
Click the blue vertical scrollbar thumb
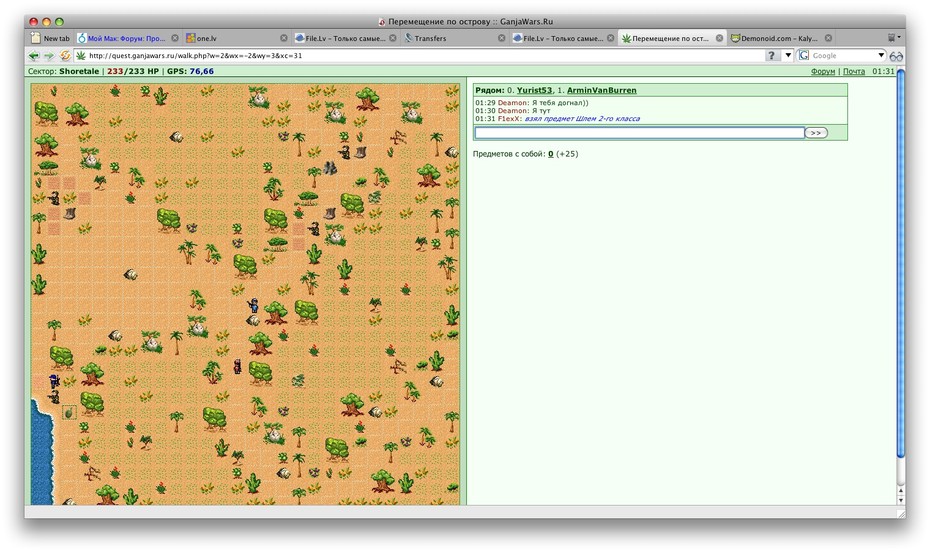point(900,264)
